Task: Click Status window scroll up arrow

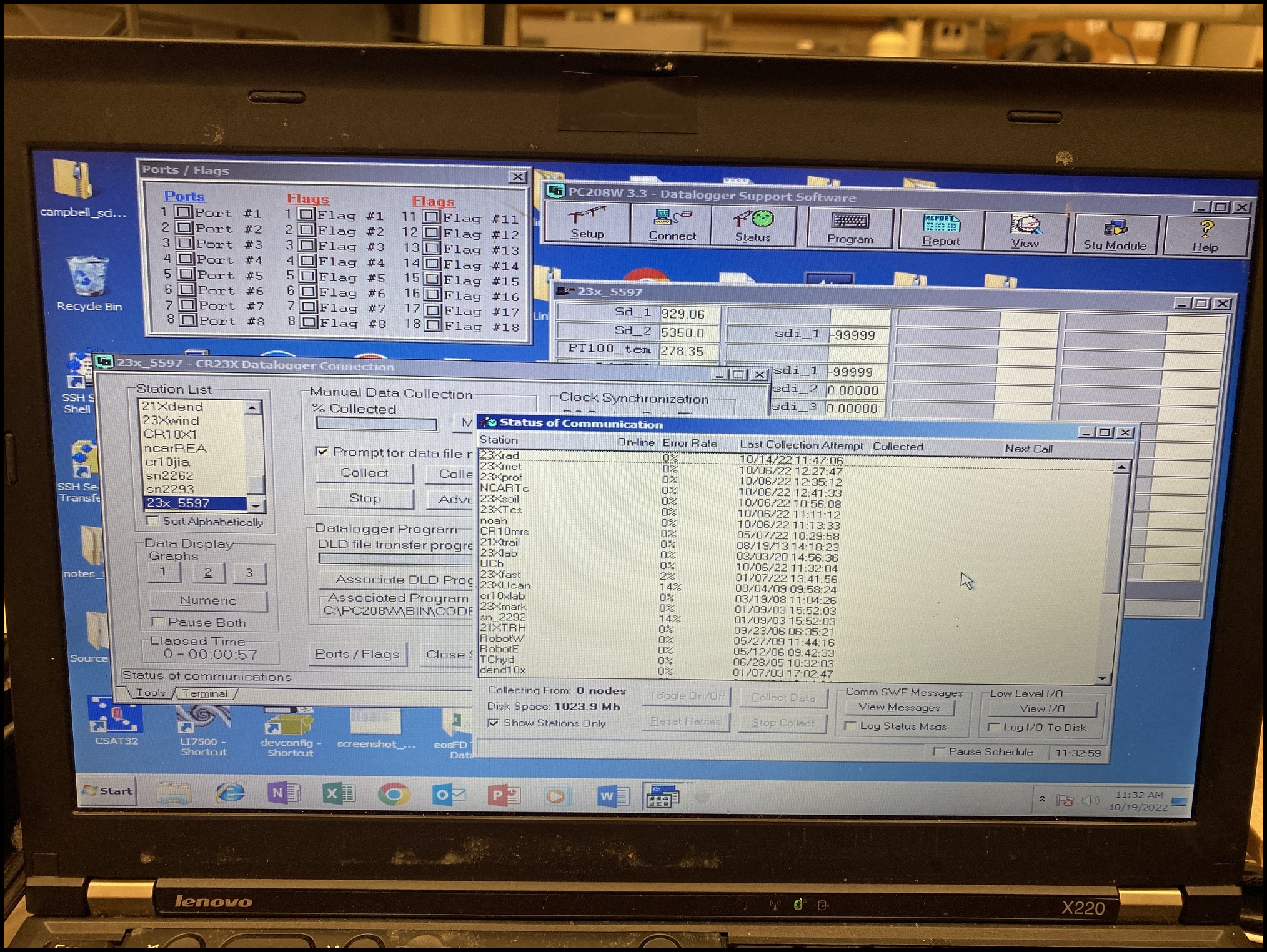Action: point(1121,467)
